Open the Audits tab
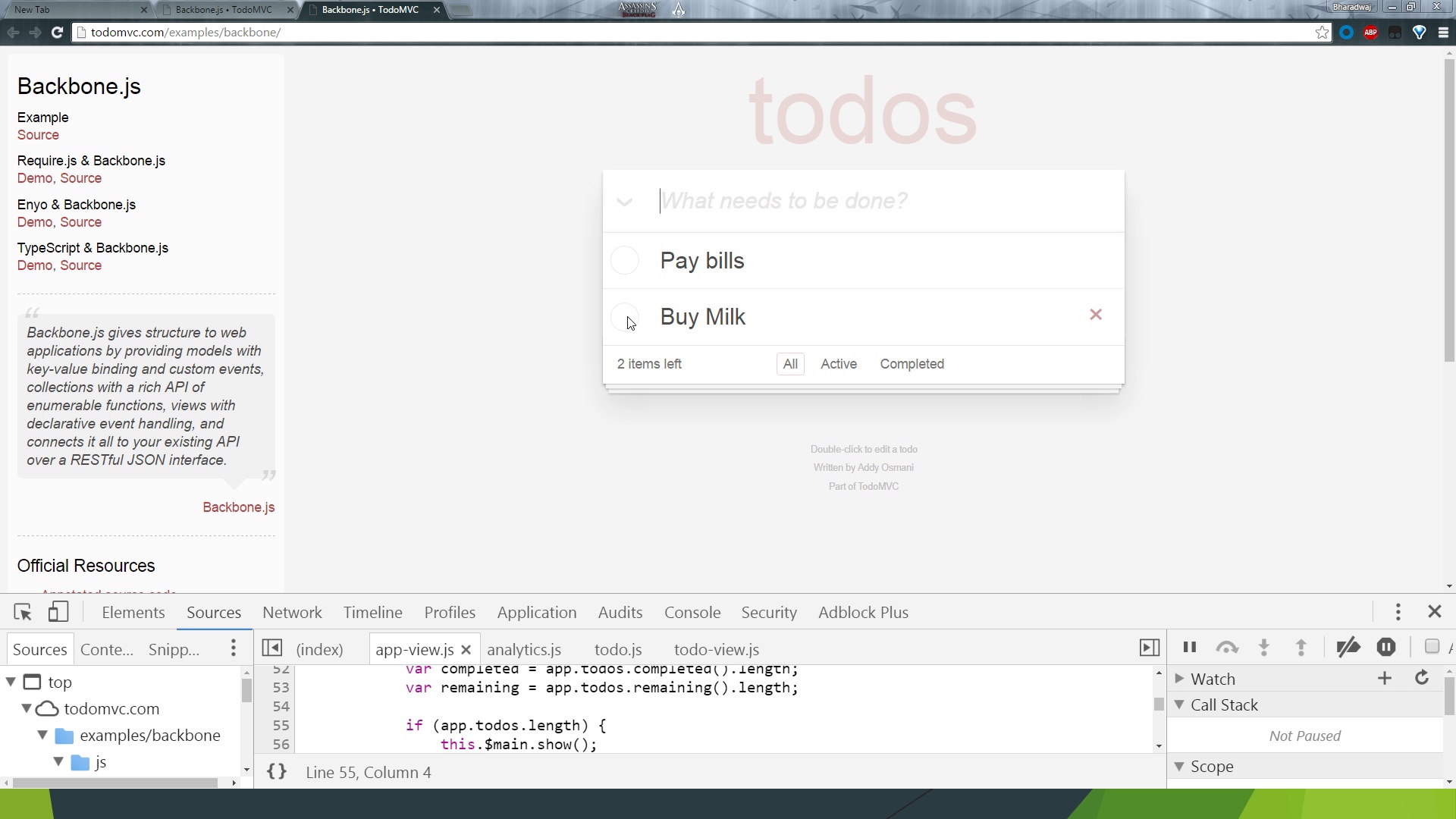 click(620, 612)
